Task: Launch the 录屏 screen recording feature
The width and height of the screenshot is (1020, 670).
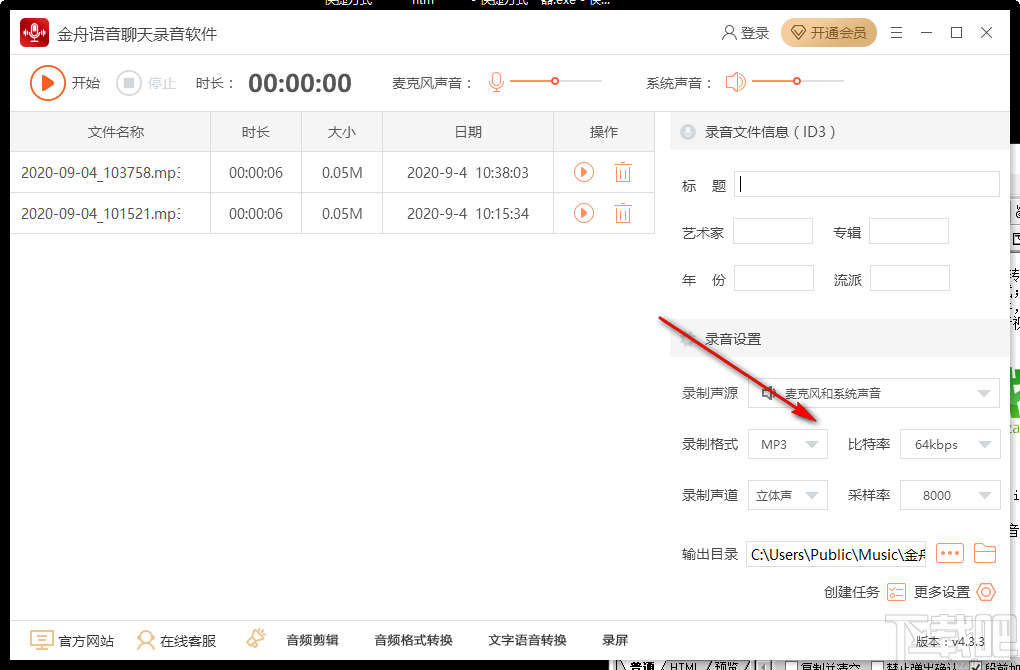Action: pos(614,640)
